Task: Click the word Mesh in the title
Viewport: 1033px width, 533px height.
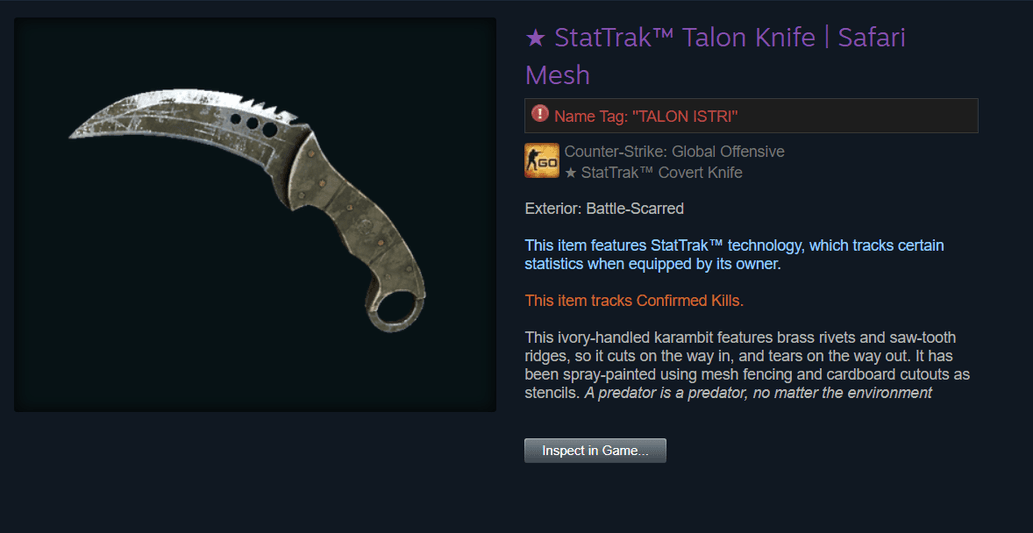Action: tap(557, 75)
